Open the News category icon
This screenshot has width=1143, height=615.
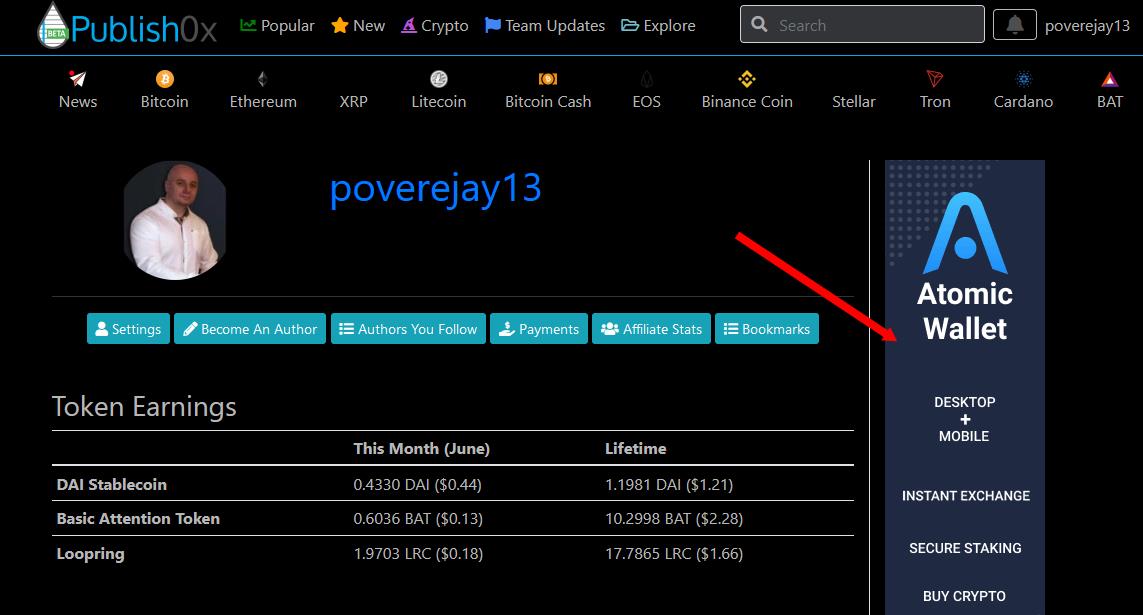77,79
